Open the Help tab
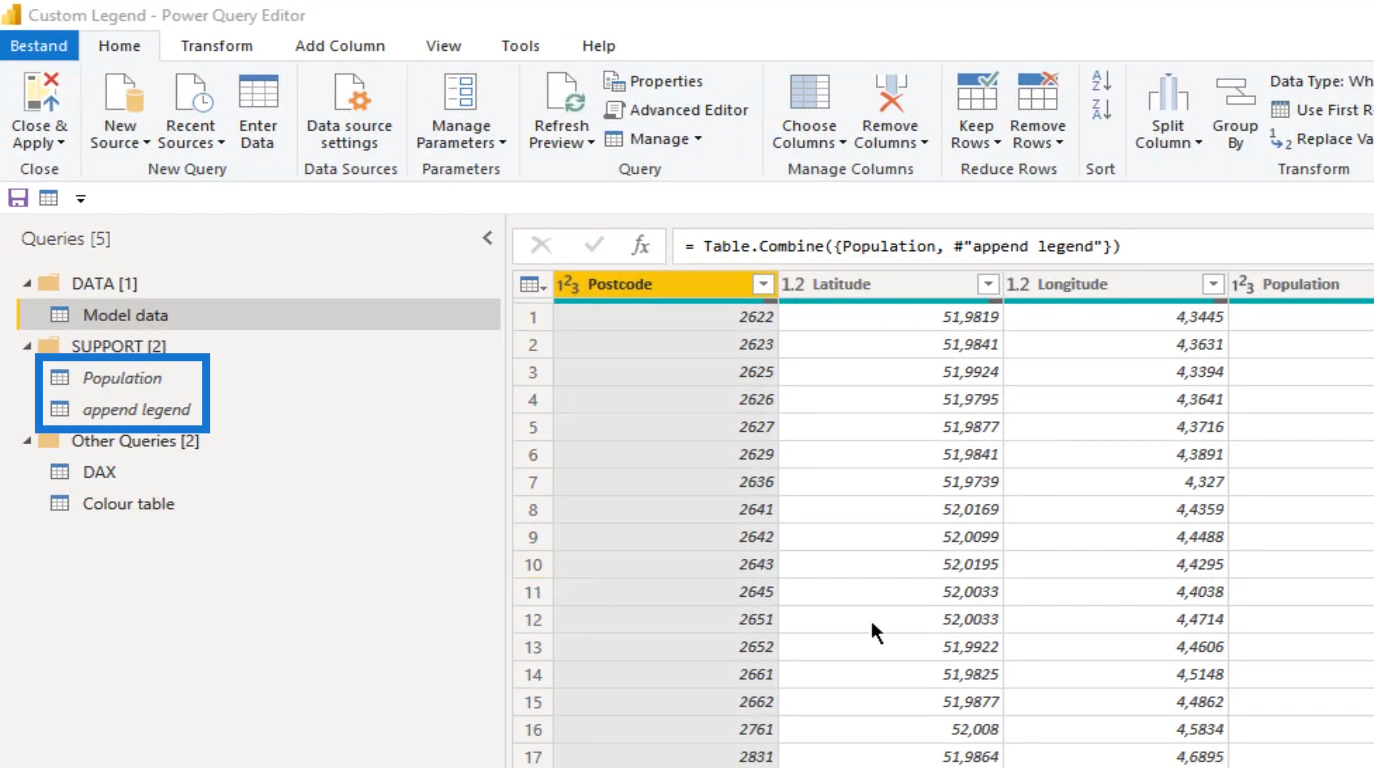The height and width of the screenshot is (768, 1374). pyautogui.click(x=598, y=46)
